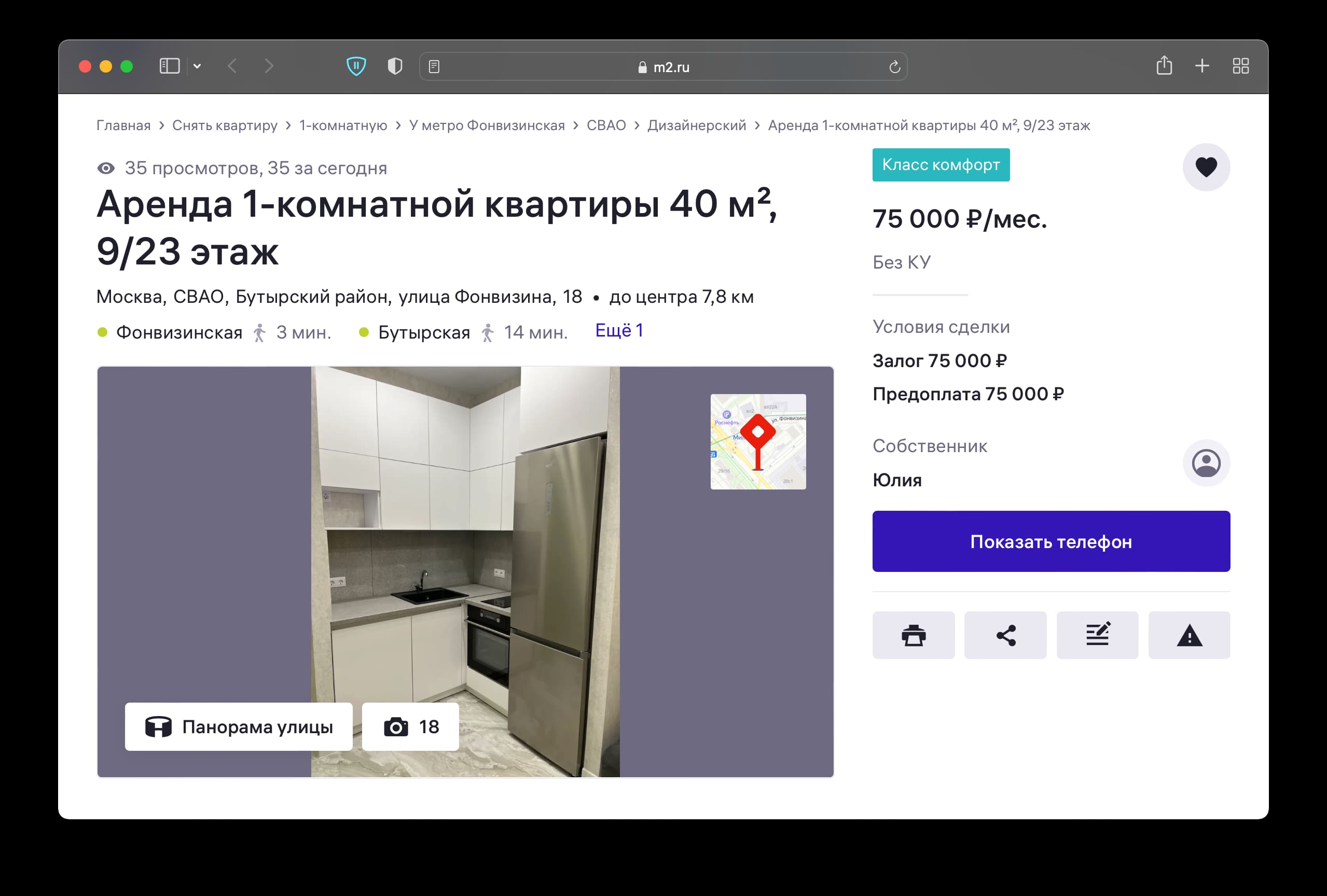Add listing to favorites with heart icon
1327x896 pixels.
click(1206, 167)
